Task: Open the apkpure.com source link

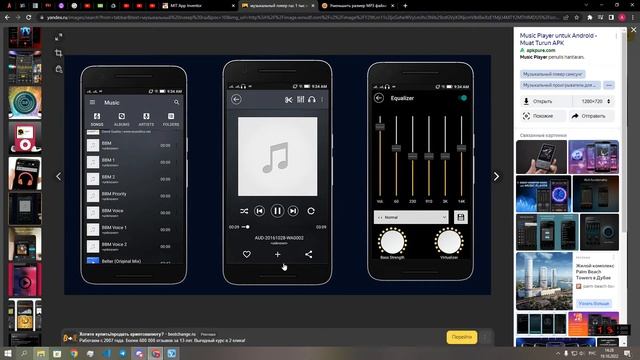Action: tap(540, 50)
